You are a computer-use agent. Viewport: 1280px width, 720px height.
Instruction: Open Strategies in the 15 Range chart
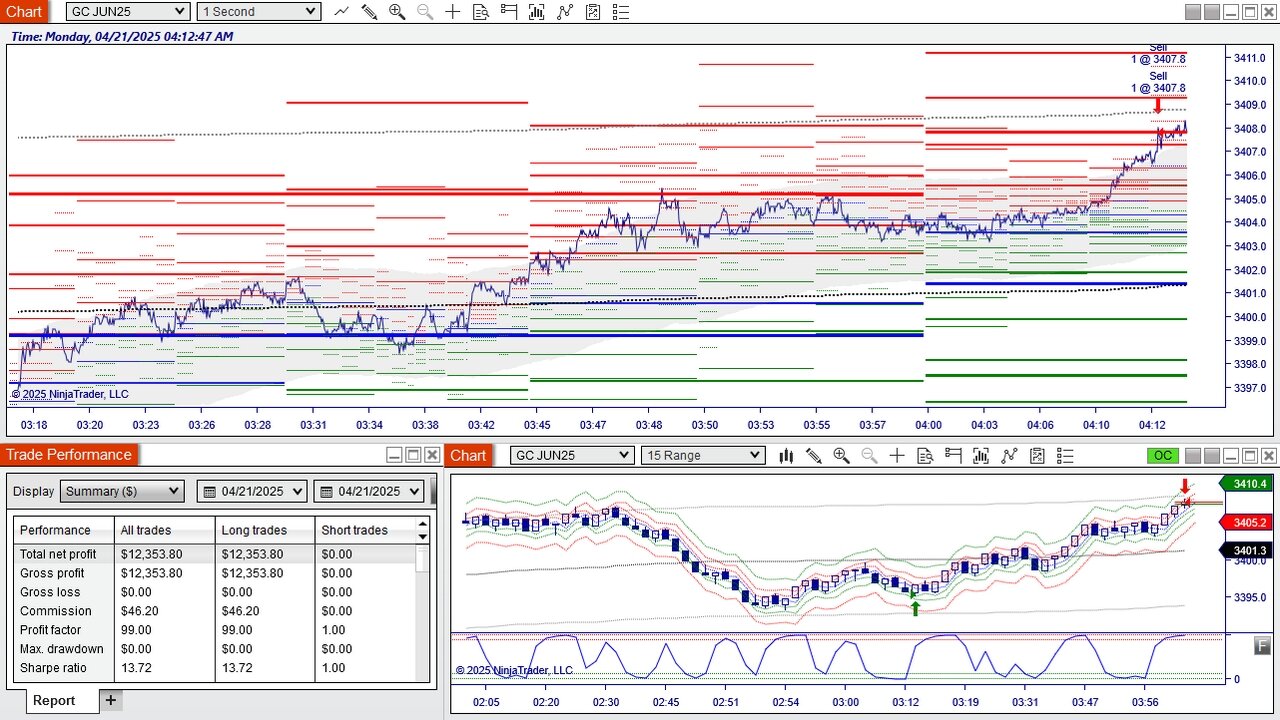point(1009,456)
